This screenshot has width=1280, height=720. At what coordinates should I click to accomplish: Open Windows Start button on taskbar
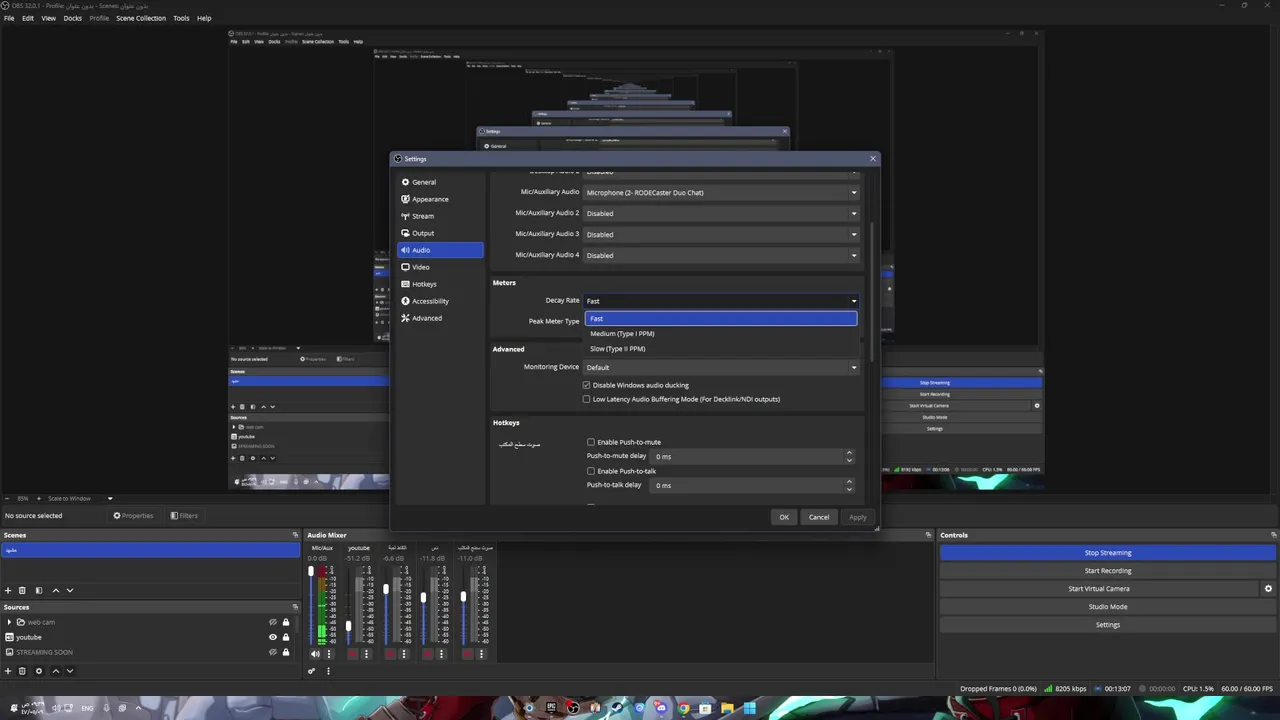[x=750, y=709]
